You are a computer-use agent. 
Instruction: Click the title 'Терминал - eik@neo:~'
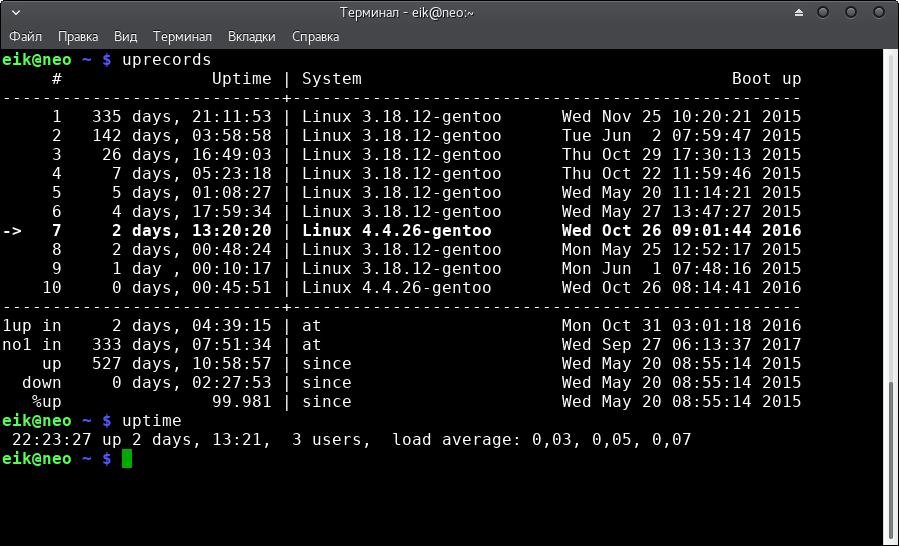click(x=406, y=12)
